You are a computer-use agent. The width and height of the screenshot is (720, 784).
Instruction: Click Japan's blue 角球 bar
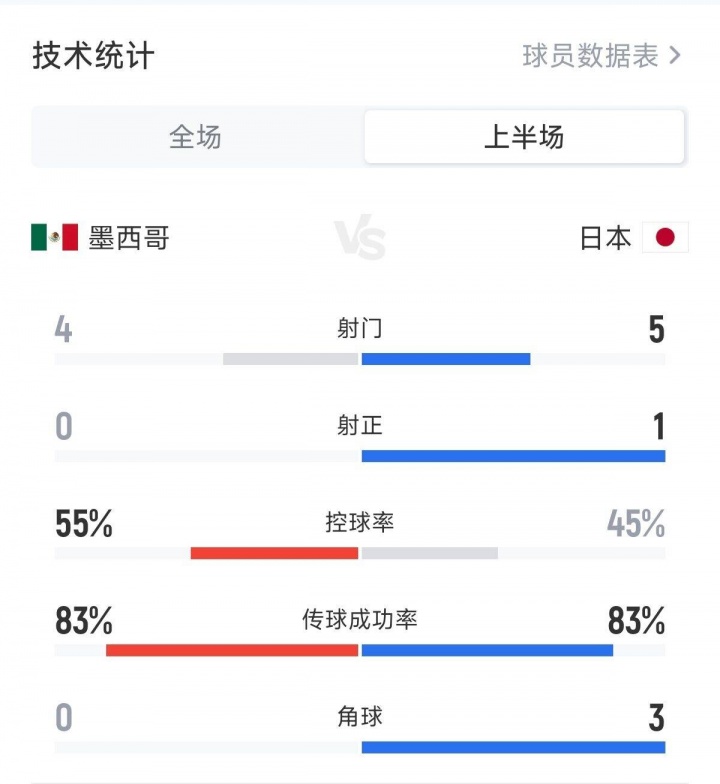(513, 747)
